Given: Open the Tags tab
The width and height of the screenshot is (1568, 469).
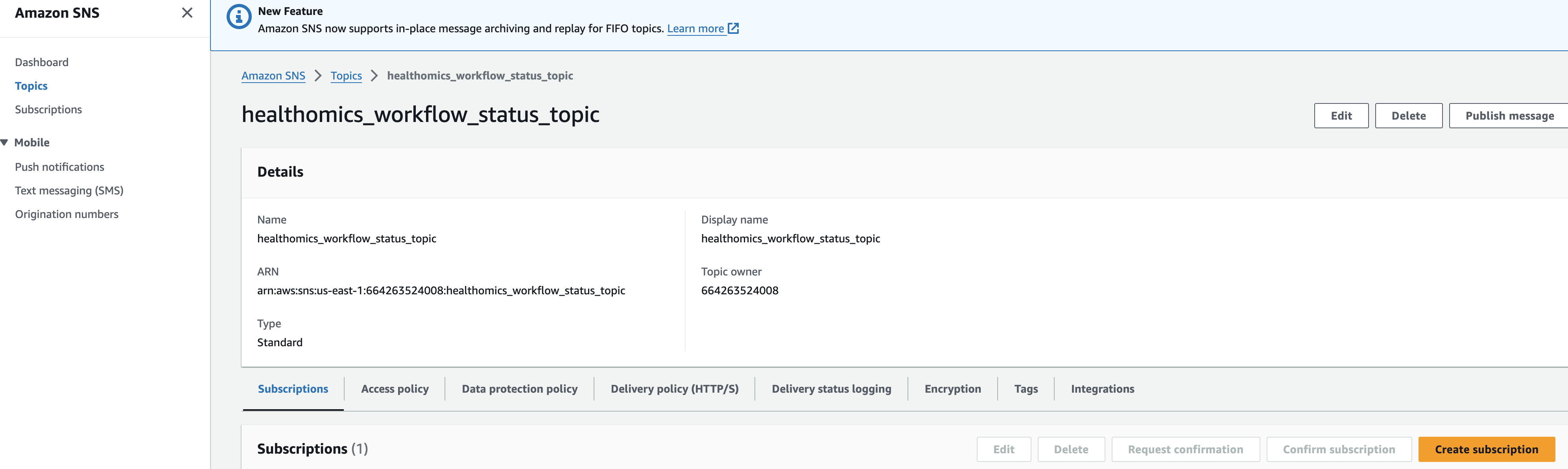Looking at the screenshot, I should click(1026, 389).
